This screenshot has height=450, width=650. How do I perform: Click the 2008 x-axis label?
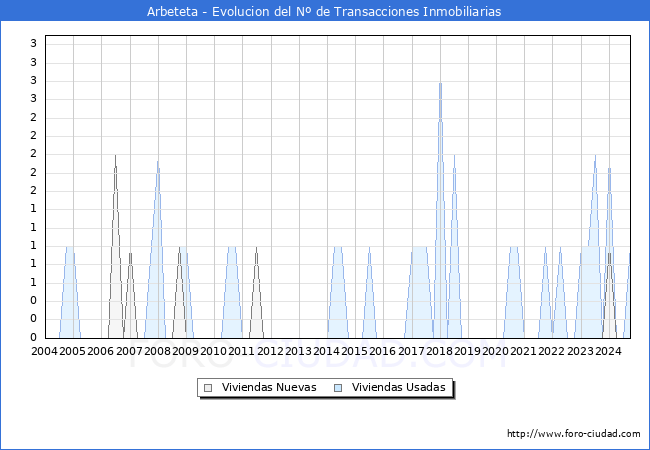[x=157, y=351]
